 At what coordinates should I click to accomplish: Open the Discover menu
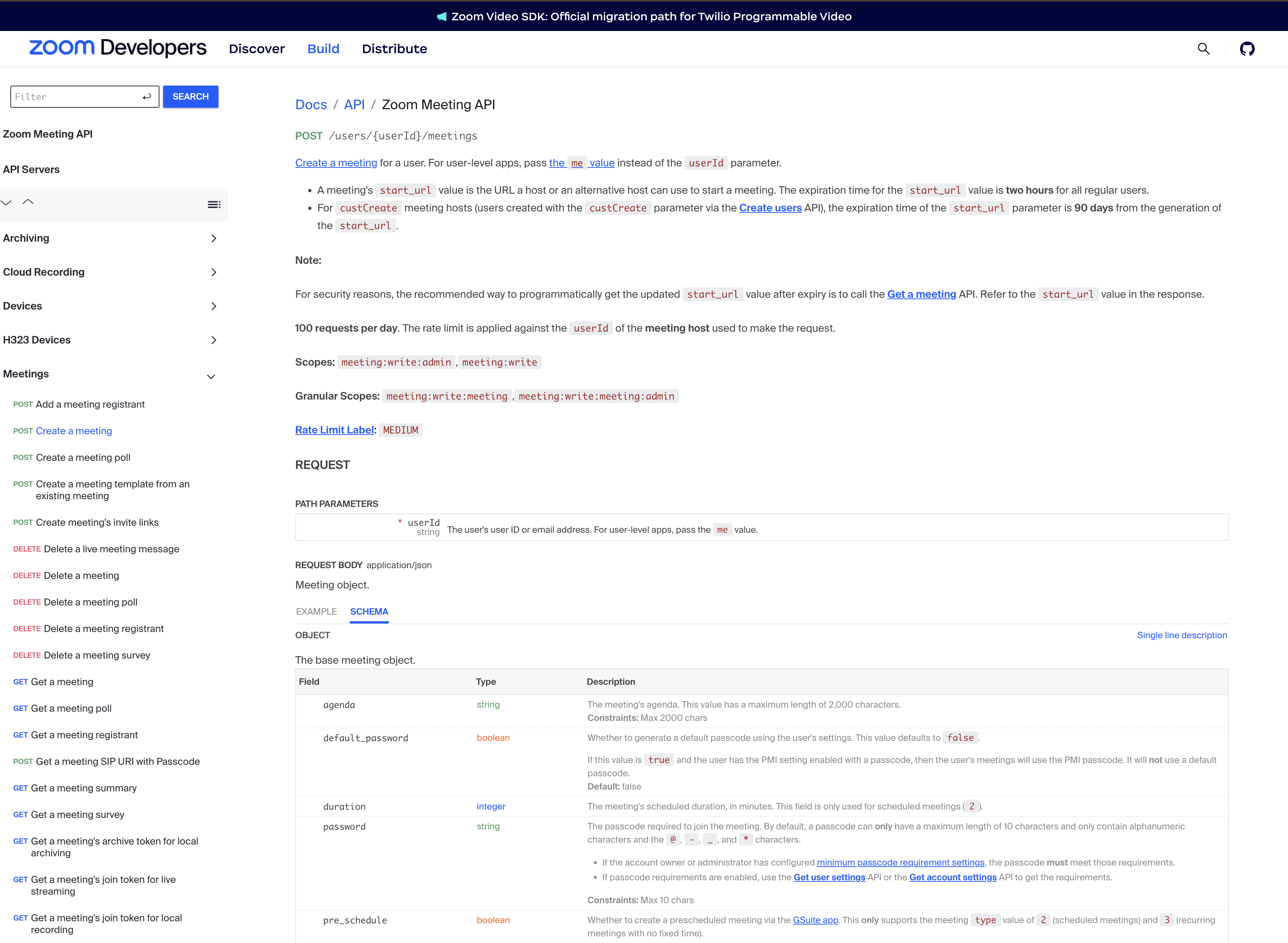point(257,49)
